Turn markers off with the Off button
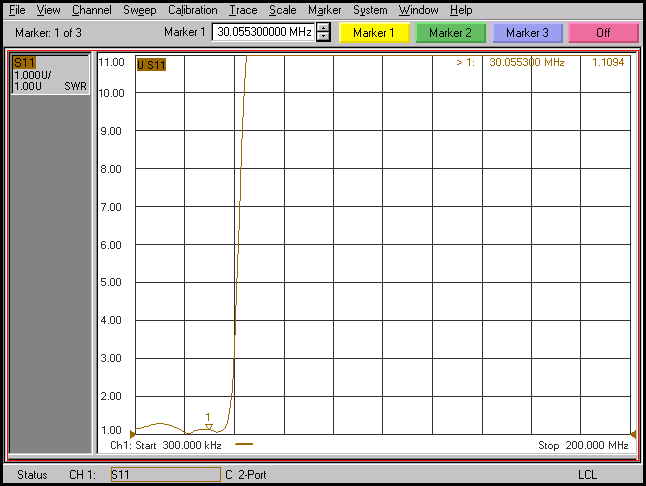This screenshot has width=646, height=486. 603,33
